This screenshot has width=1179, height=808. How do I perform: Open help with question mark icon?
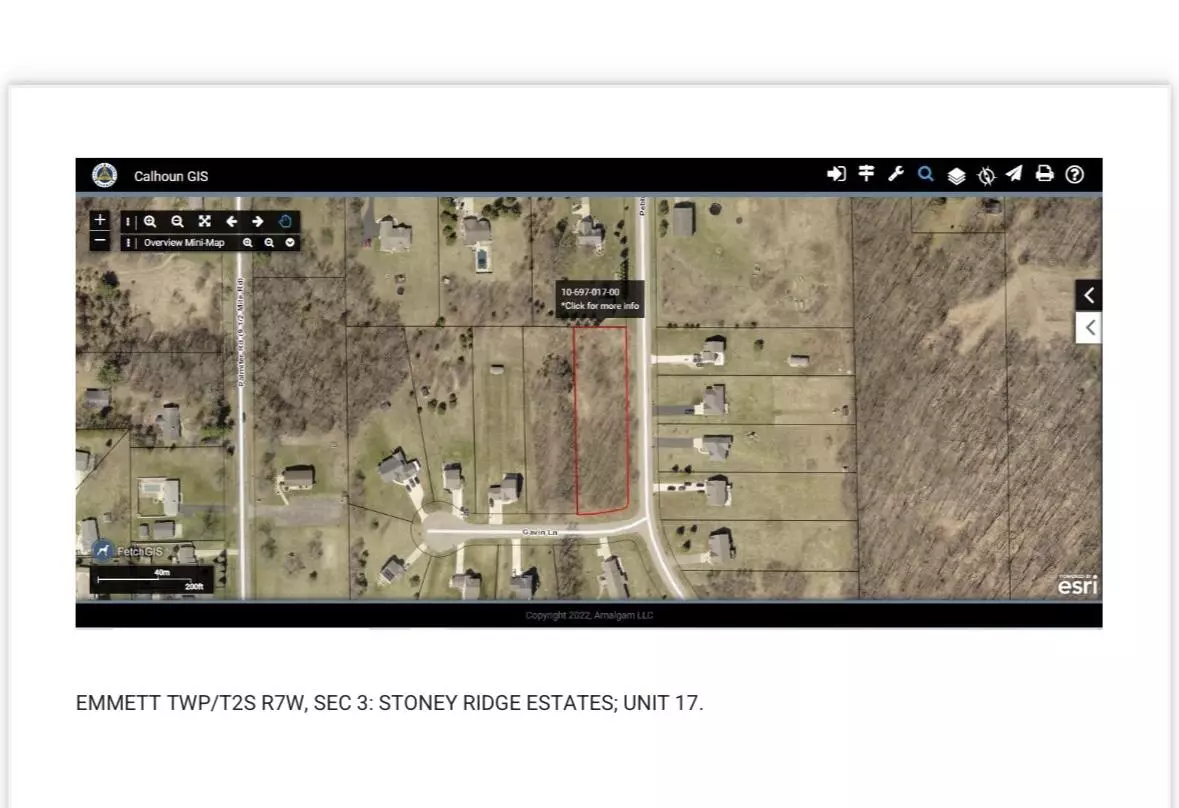(x=1074, y=174)
